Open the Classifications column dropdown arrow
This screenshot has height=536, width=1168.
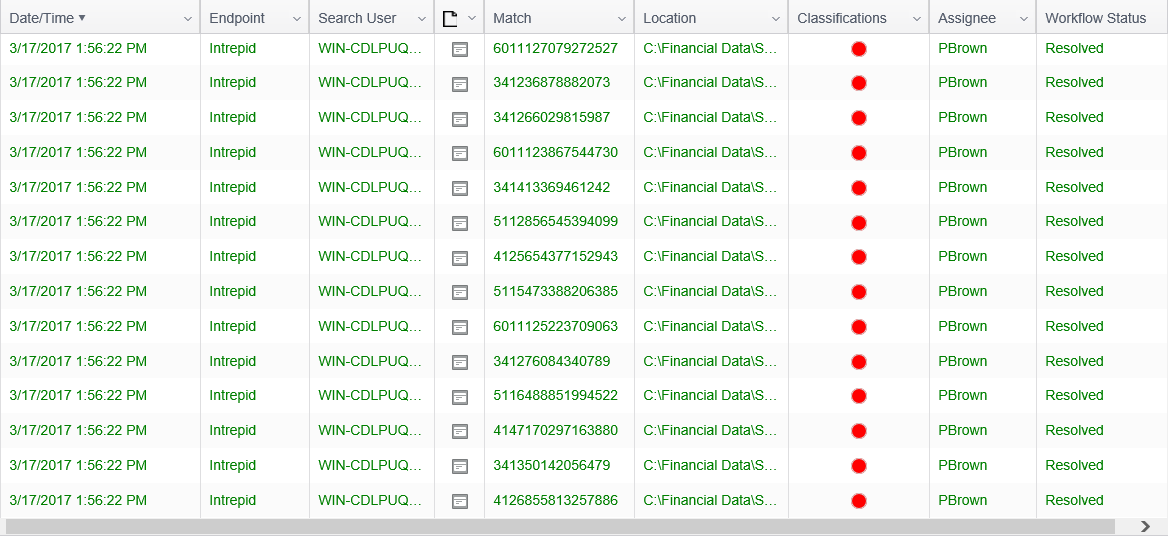point(916,19)
